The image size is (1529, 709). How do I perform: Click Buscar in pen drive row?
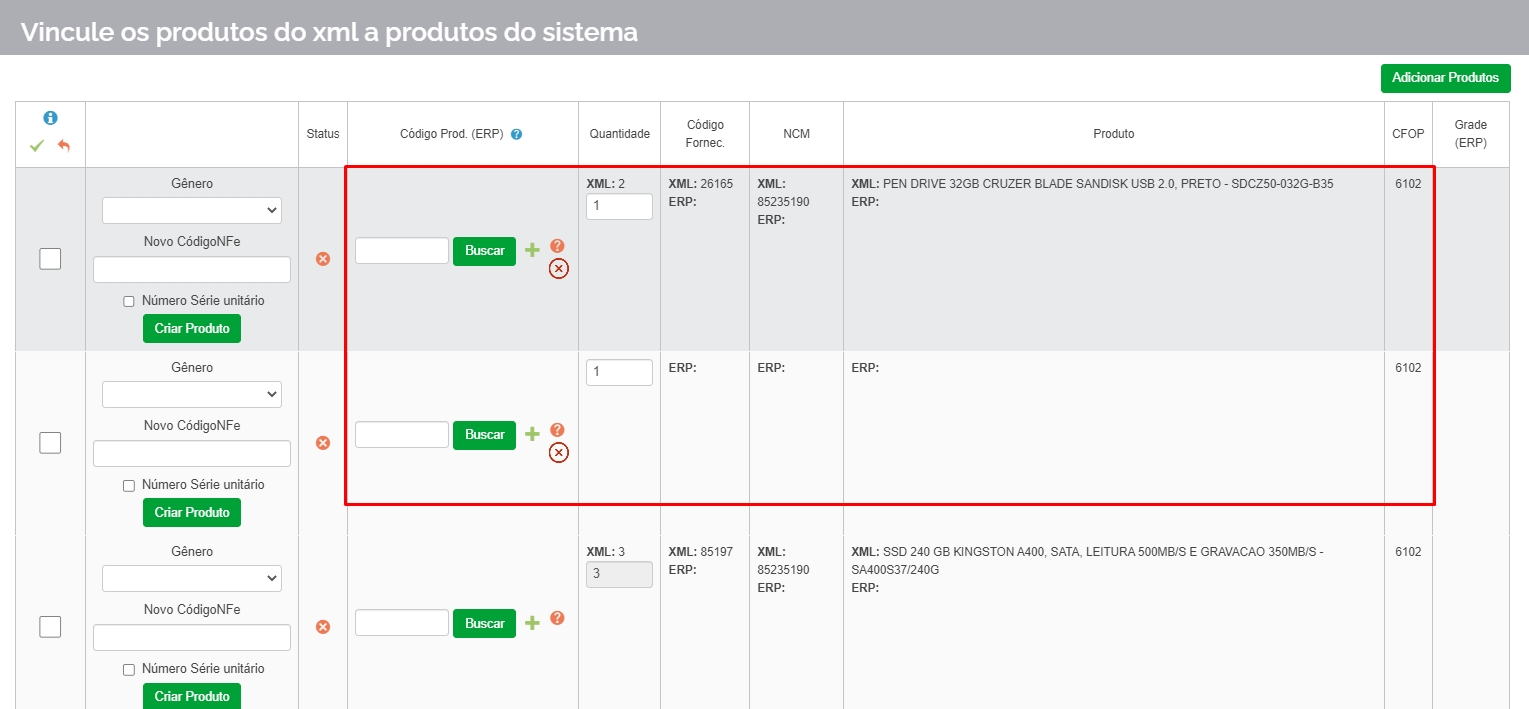pos(484,251)
